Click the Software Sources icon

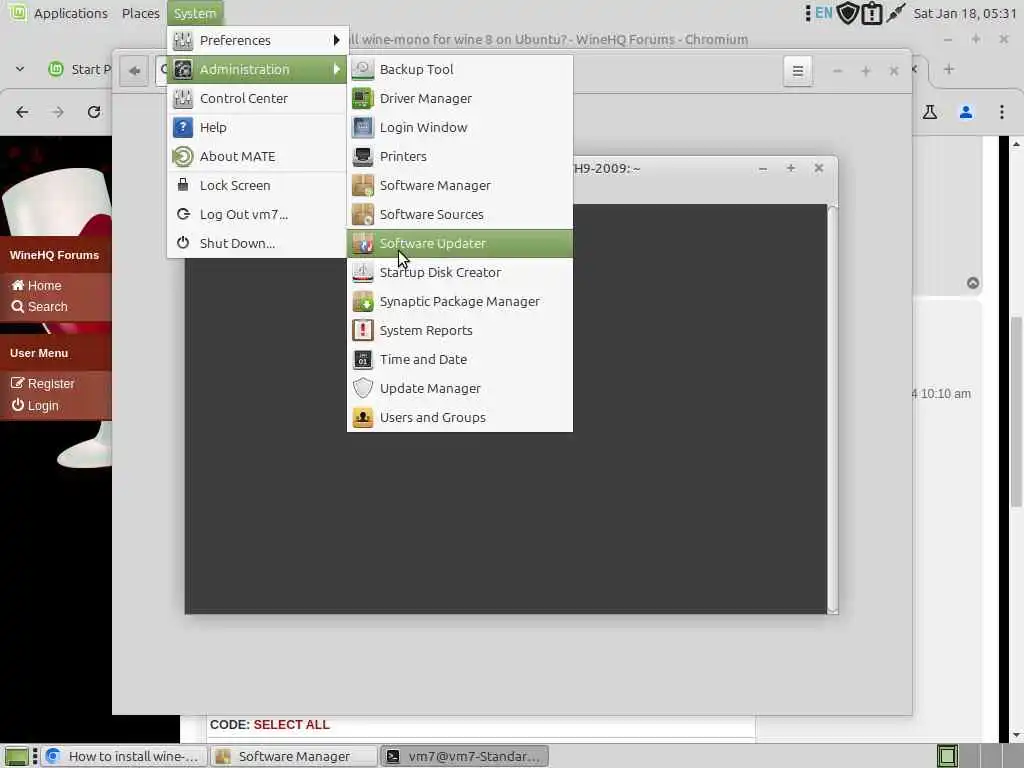click(362, 214)
